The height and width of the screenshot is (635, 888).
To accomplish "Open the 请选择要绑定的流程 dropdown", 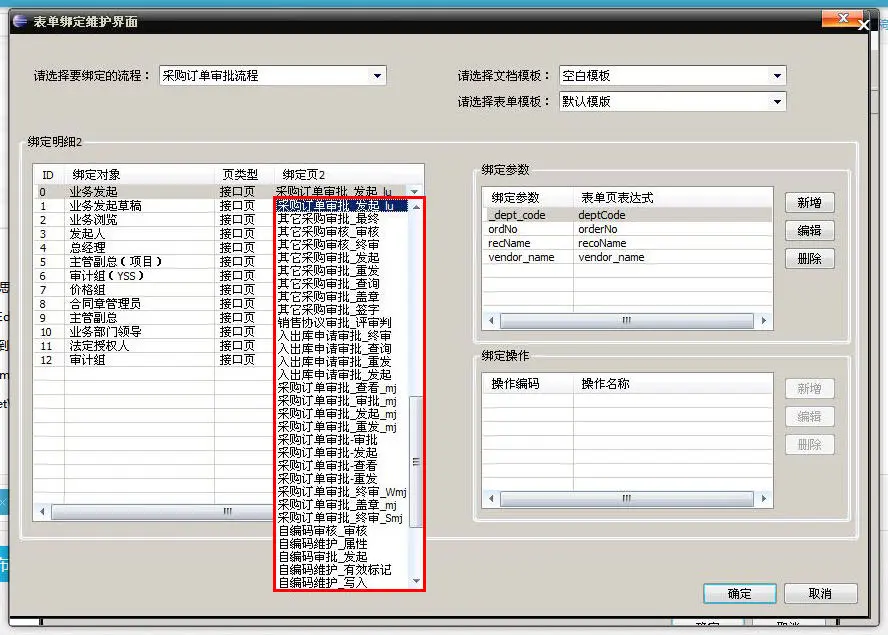I will coord(377,76).
